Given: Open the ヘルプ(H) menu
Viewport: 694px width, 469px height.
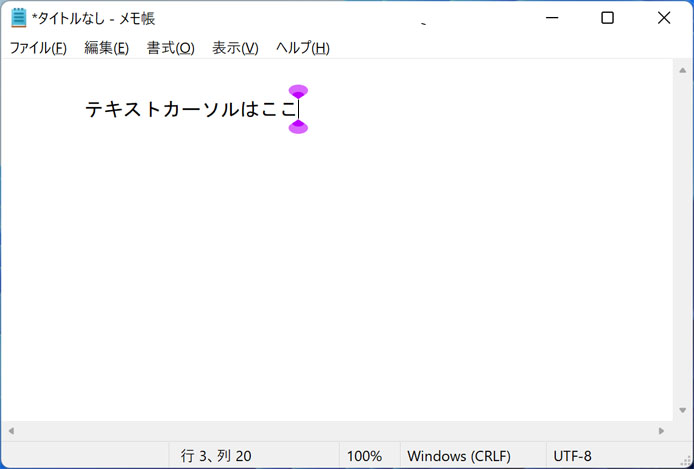Looking at the screenshot, I should [303, 48].
